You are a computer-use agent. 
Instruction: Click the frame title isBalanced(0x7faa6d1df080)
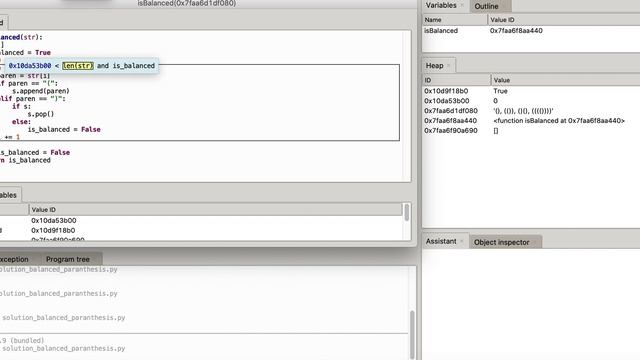[x=187, y=3]
